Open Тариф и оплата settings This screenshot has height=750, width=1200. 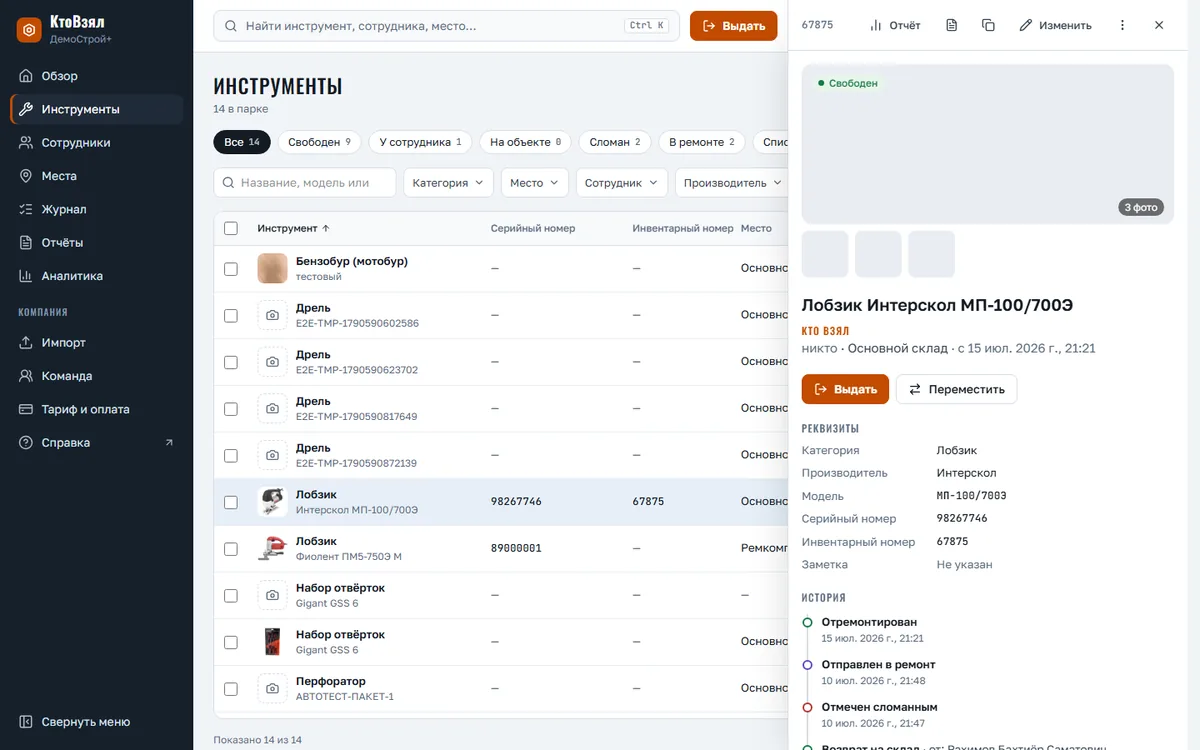[96, 409]
